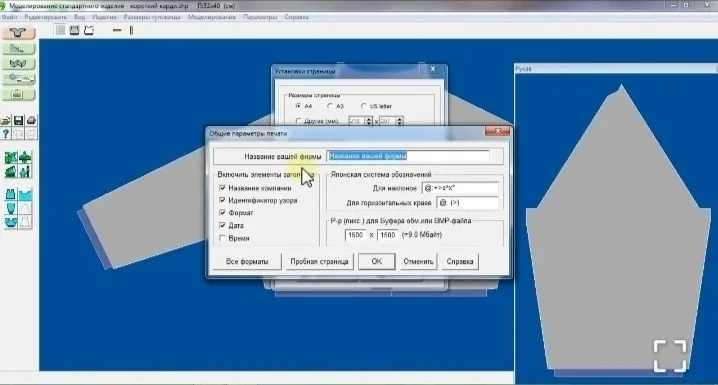Open the Файл menu
This screenshot has height=385, width=718.
pyautogui.click(x=9, y=17)
